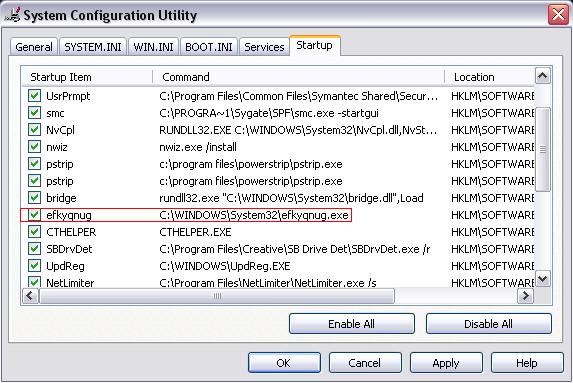The height and width of the screenshot is (383, 573).
Task: Toggle the NvCpl startup checkbox
Action: [x=34, y=130]
